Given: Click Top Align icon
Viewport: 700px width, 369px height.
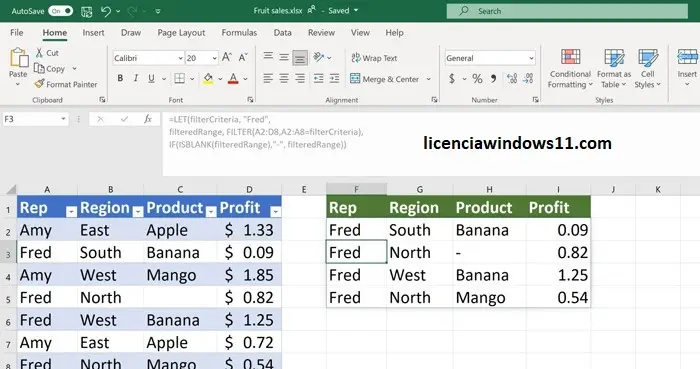Looking at the screenshot, I should [x=268, y=57].
